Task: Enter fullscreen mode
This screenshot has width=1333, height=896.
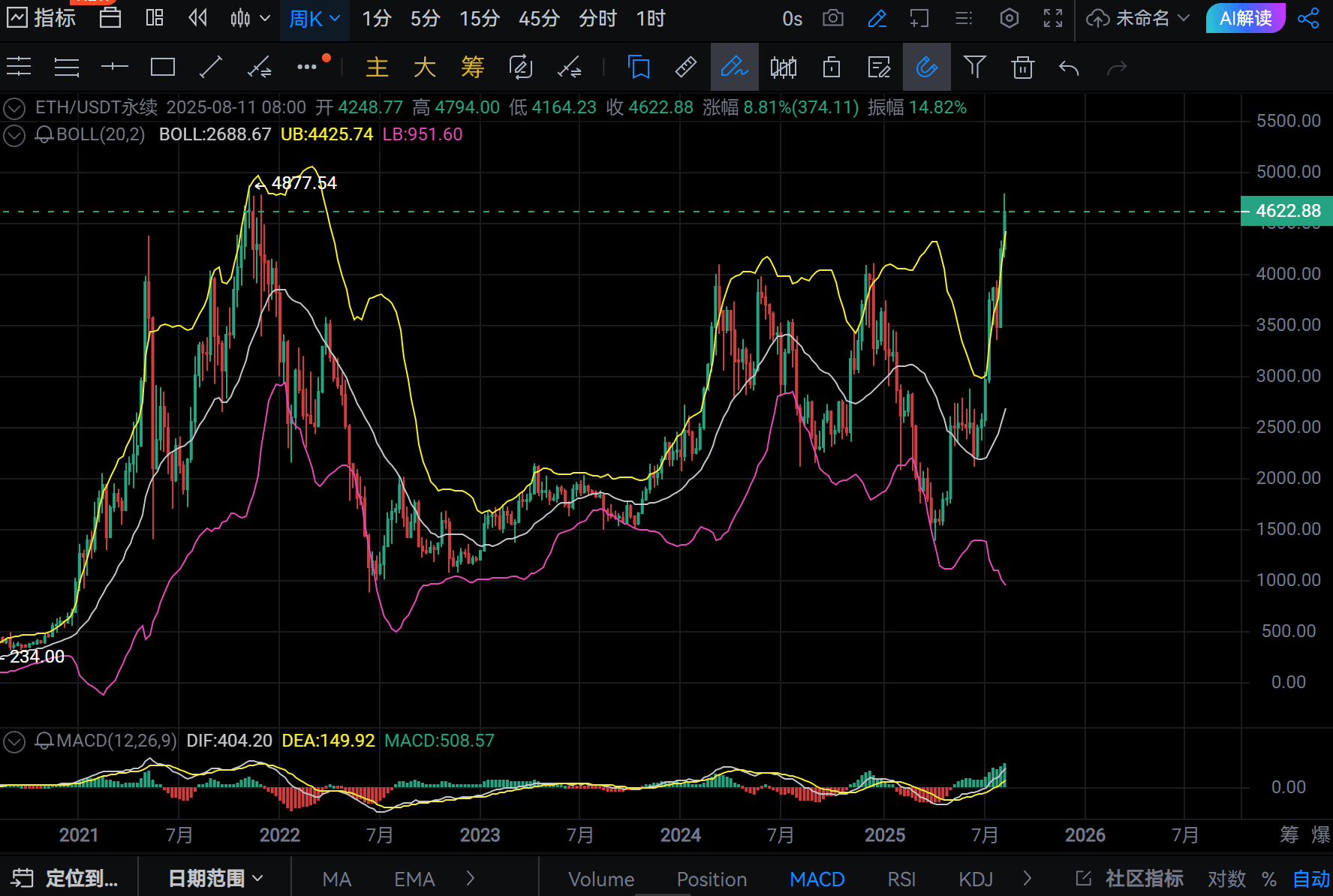Action: click(1053, 18)
